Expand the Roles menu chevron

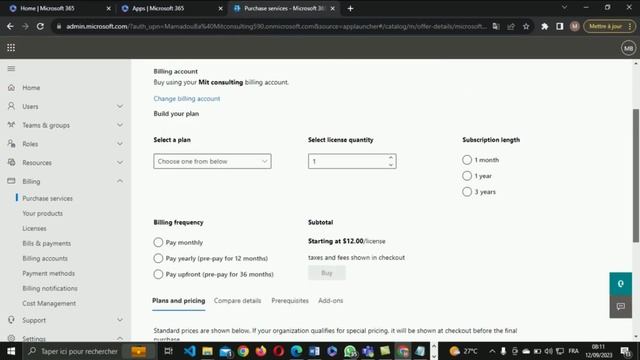tap(120, 144)
